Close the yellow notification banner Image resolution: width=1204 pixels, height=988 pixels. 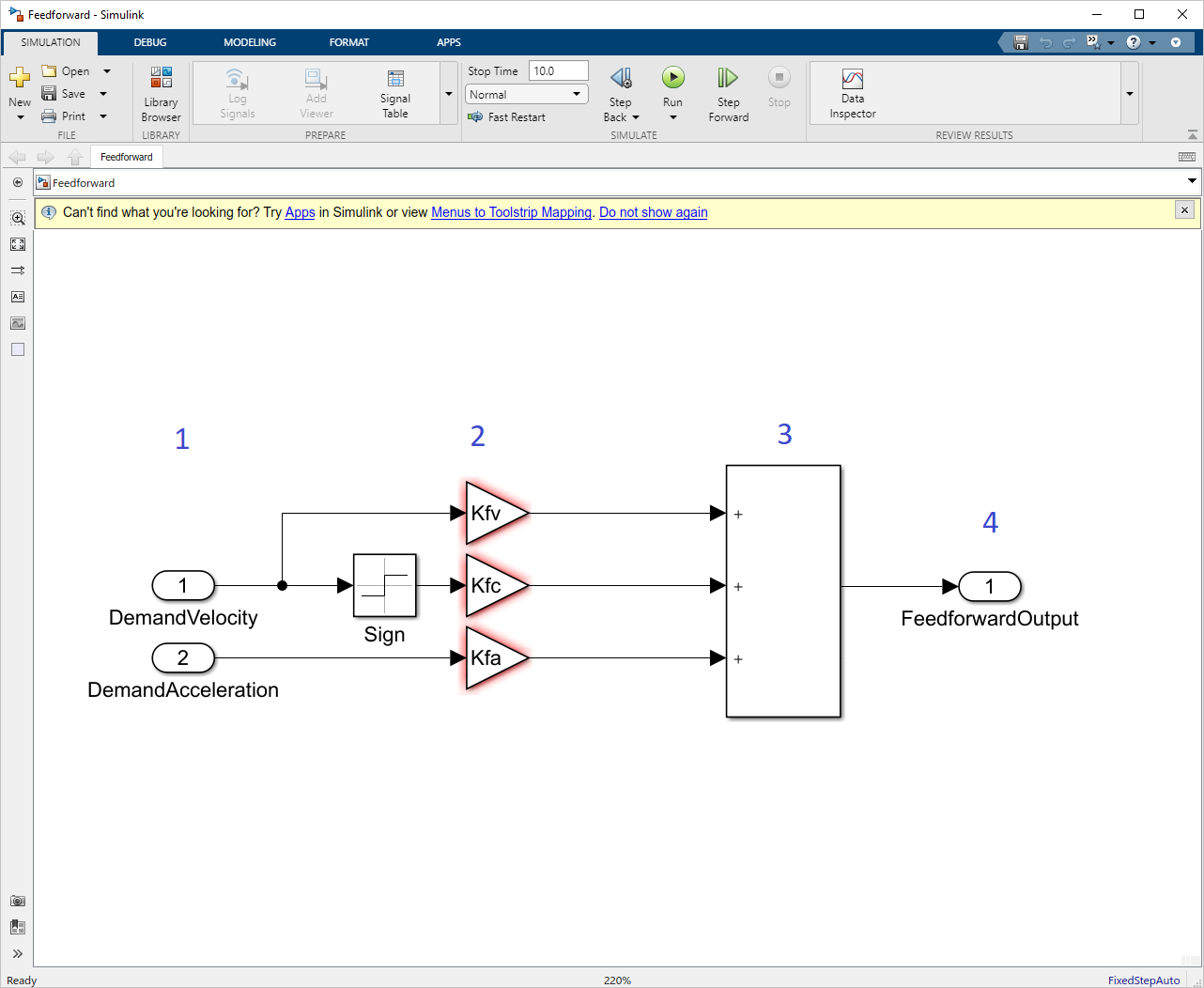tap(1185, 210)
